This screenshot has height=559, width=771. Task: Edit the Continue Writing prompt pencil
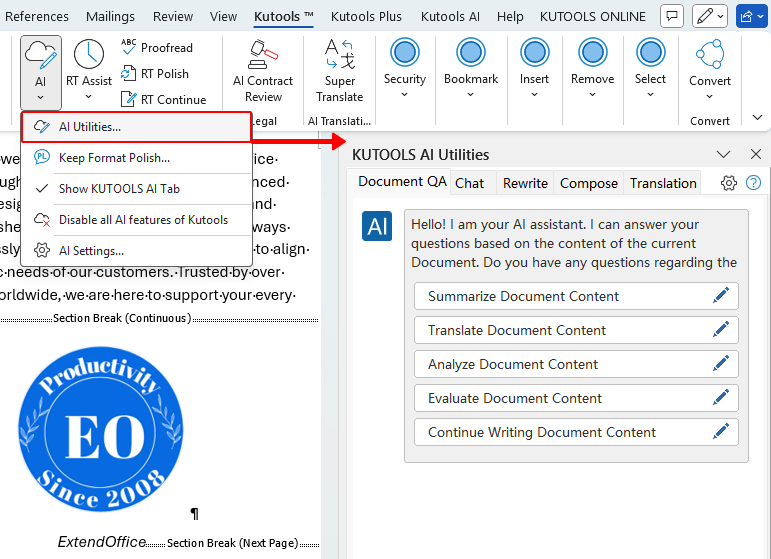click(721, 431)
